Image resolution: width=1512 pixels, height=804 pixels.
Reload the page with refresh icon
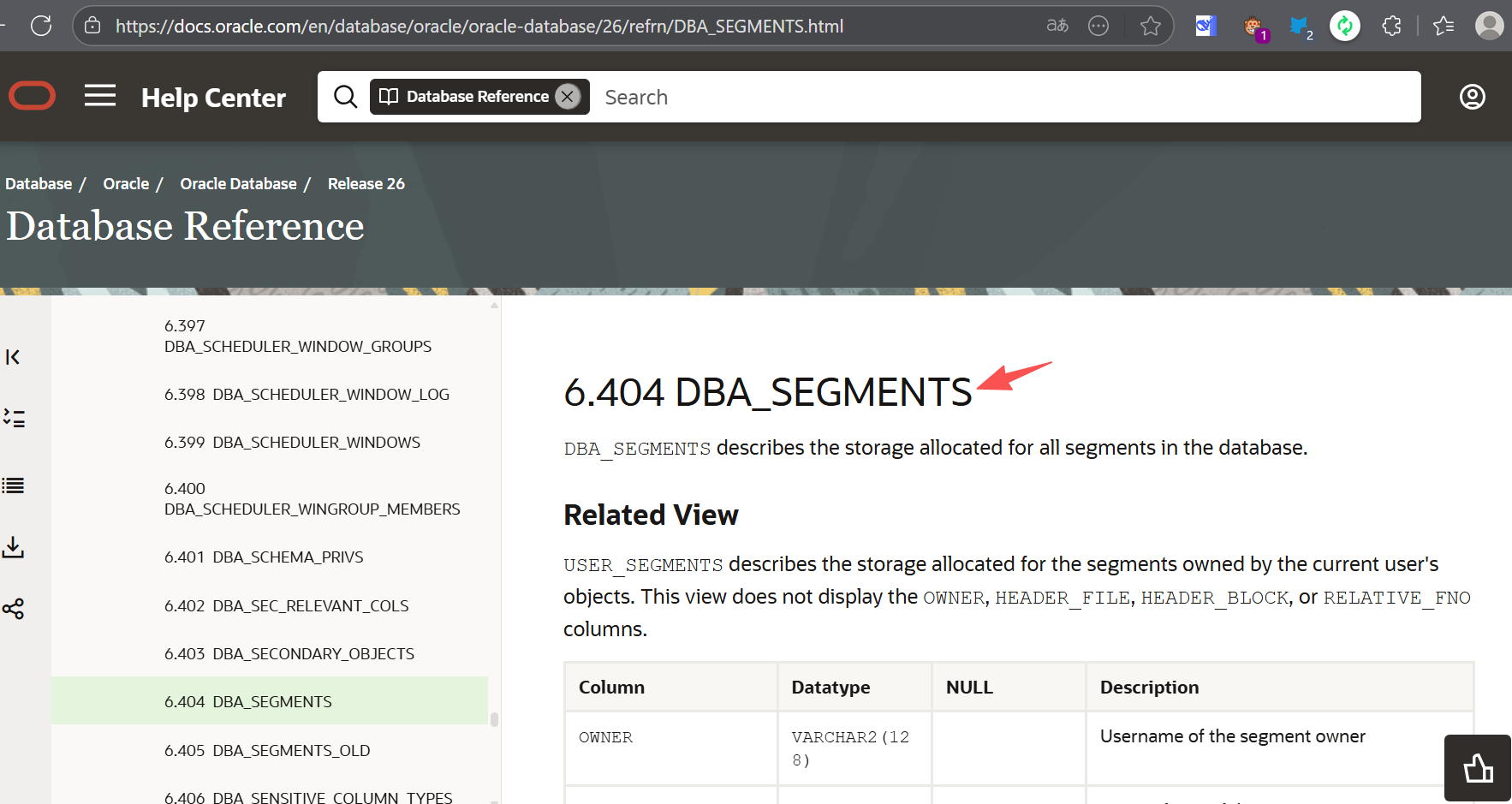pos(41,26)
